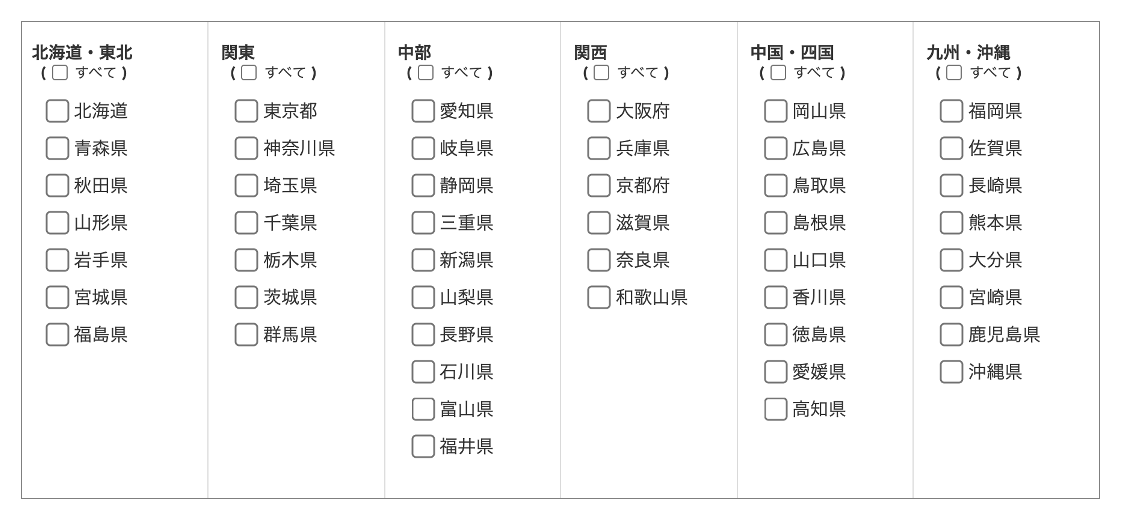
Task: Tick the 東京都 checkbox
Action: (x=246, y=111)
